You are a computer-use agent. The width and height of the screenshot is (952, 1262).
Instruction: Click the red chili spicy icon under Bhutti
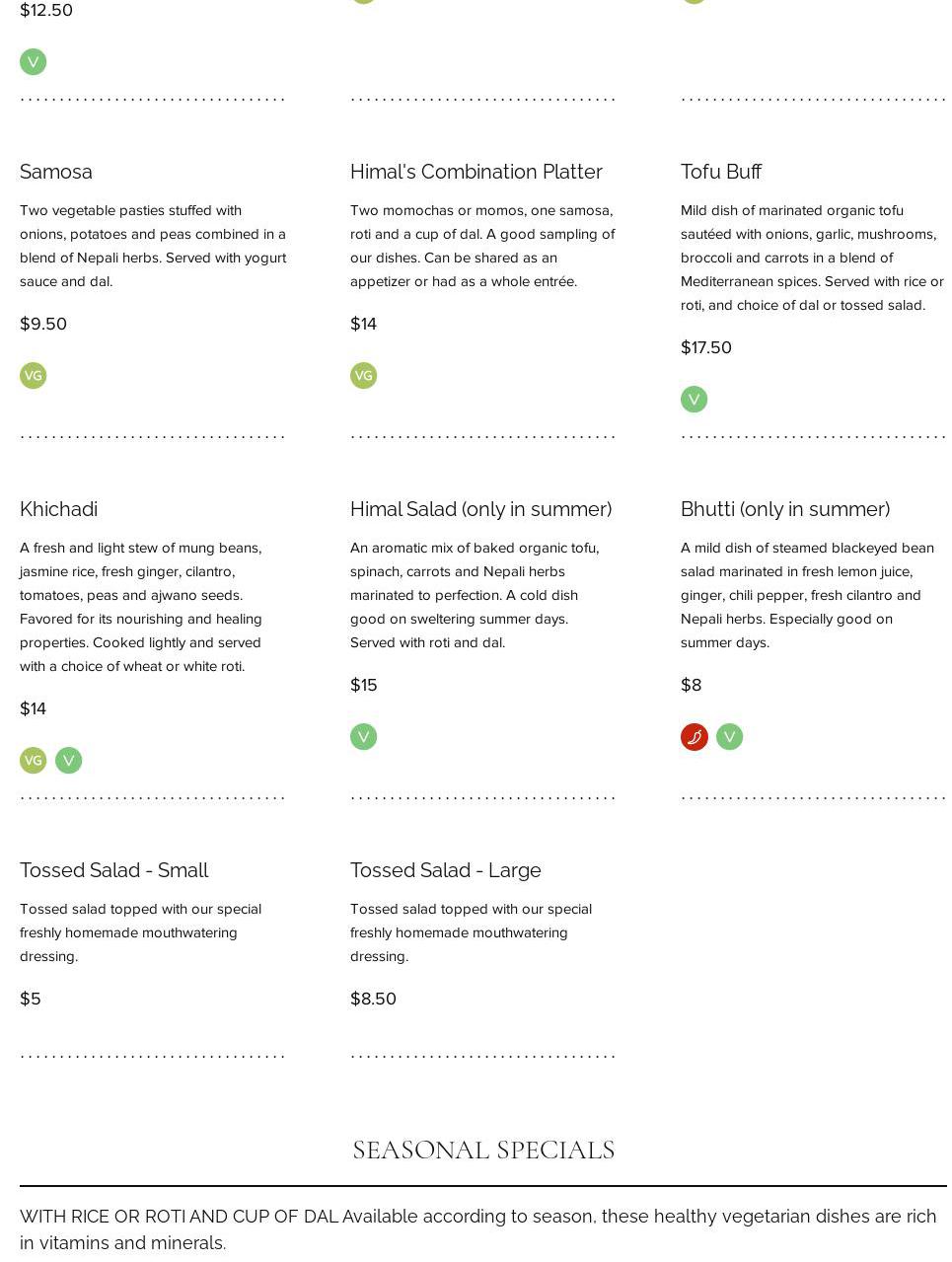coord(694,737)
